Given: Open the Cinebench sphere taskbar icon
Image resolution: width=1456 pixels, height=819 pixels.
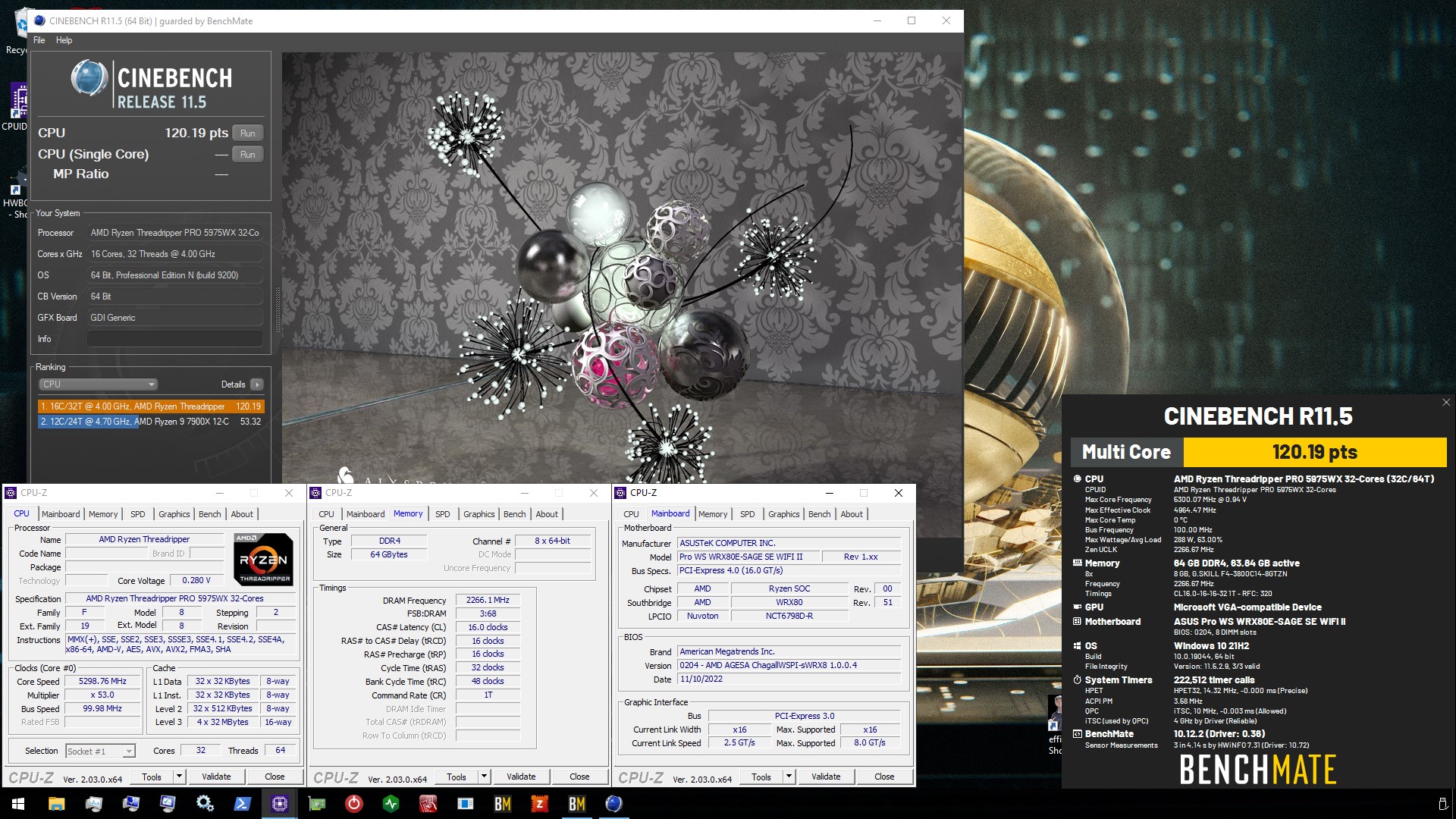Looking at the screenshot, I should pos(613,803).
